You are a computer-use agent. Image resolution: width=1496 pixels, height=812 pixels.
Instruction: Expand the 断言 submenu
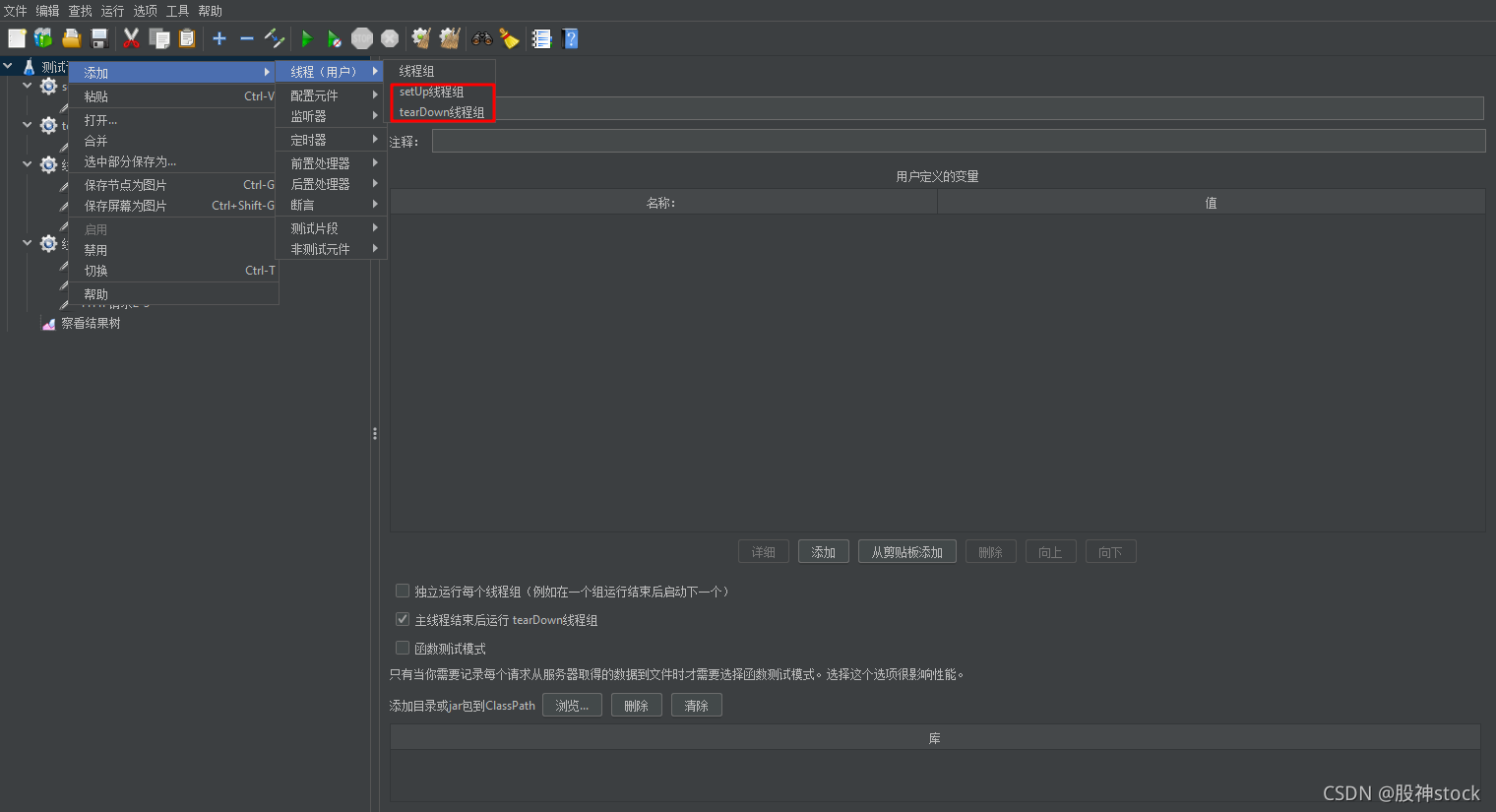[x=331, y=205]
